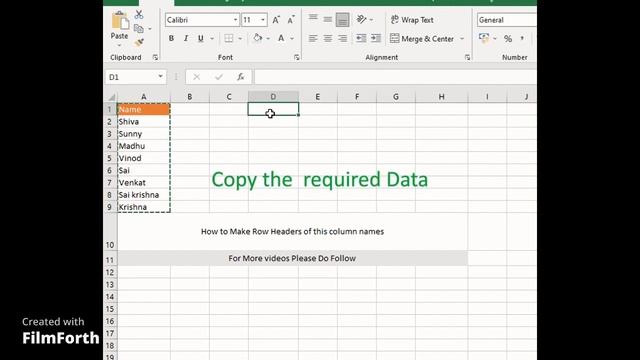Open the borders dropdown arrow
This screenshot has height=360, width=640.
click(240, 39)
